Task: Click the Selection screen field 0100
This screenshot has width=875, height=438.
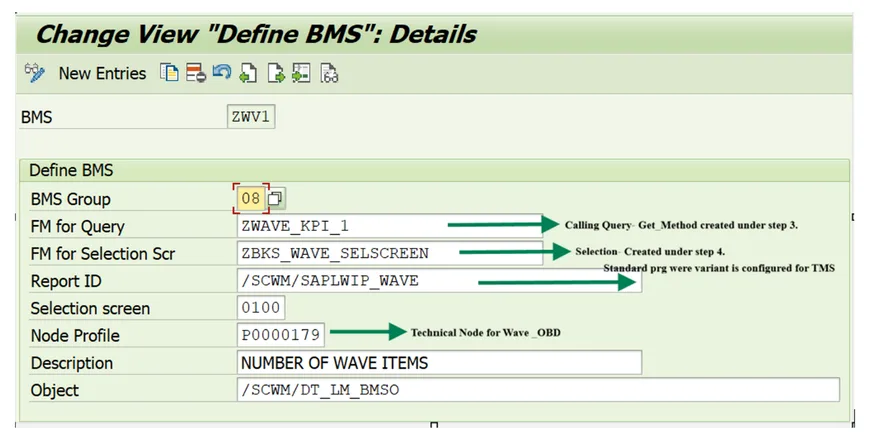Action: 261,307
